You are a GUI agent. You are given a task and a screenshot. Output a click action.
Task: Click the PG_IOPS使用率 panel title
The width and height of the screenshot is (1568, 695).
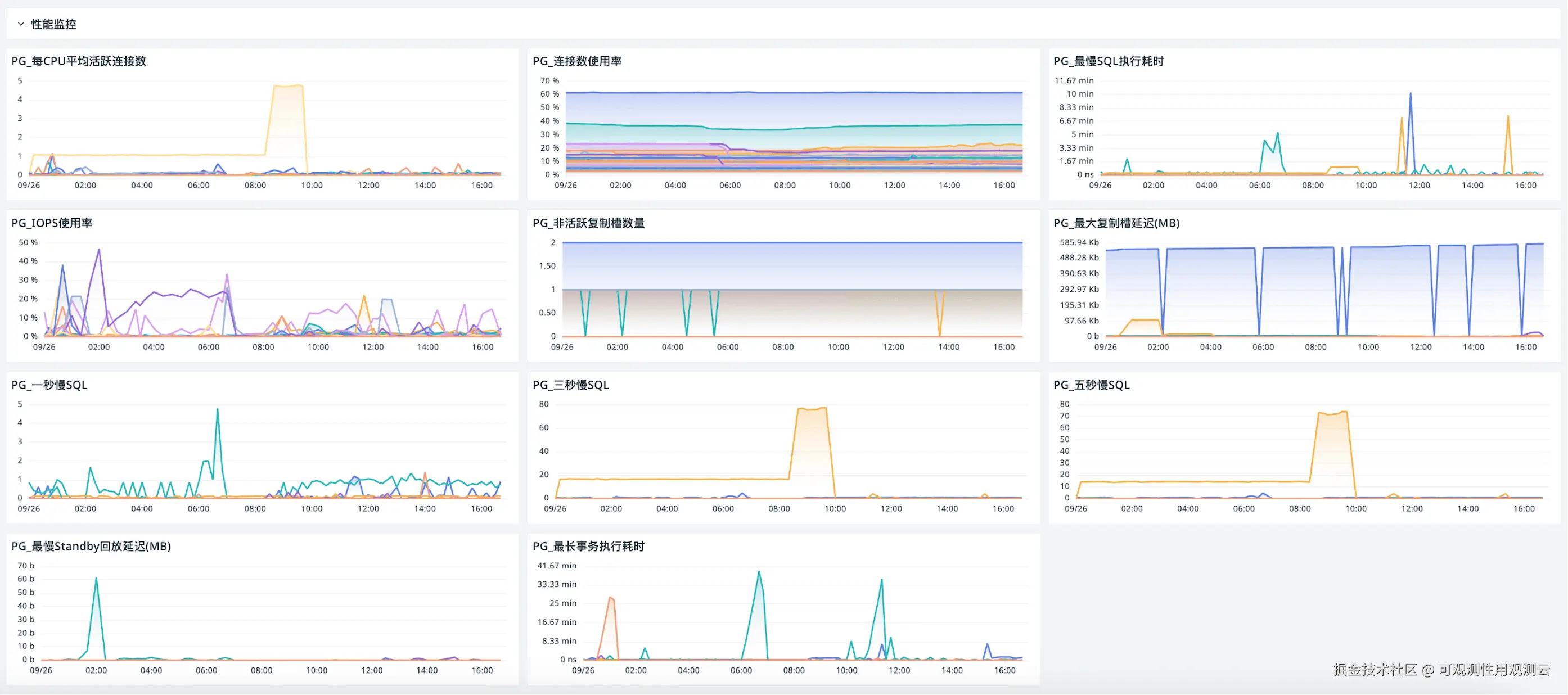(x=52, y=223)
